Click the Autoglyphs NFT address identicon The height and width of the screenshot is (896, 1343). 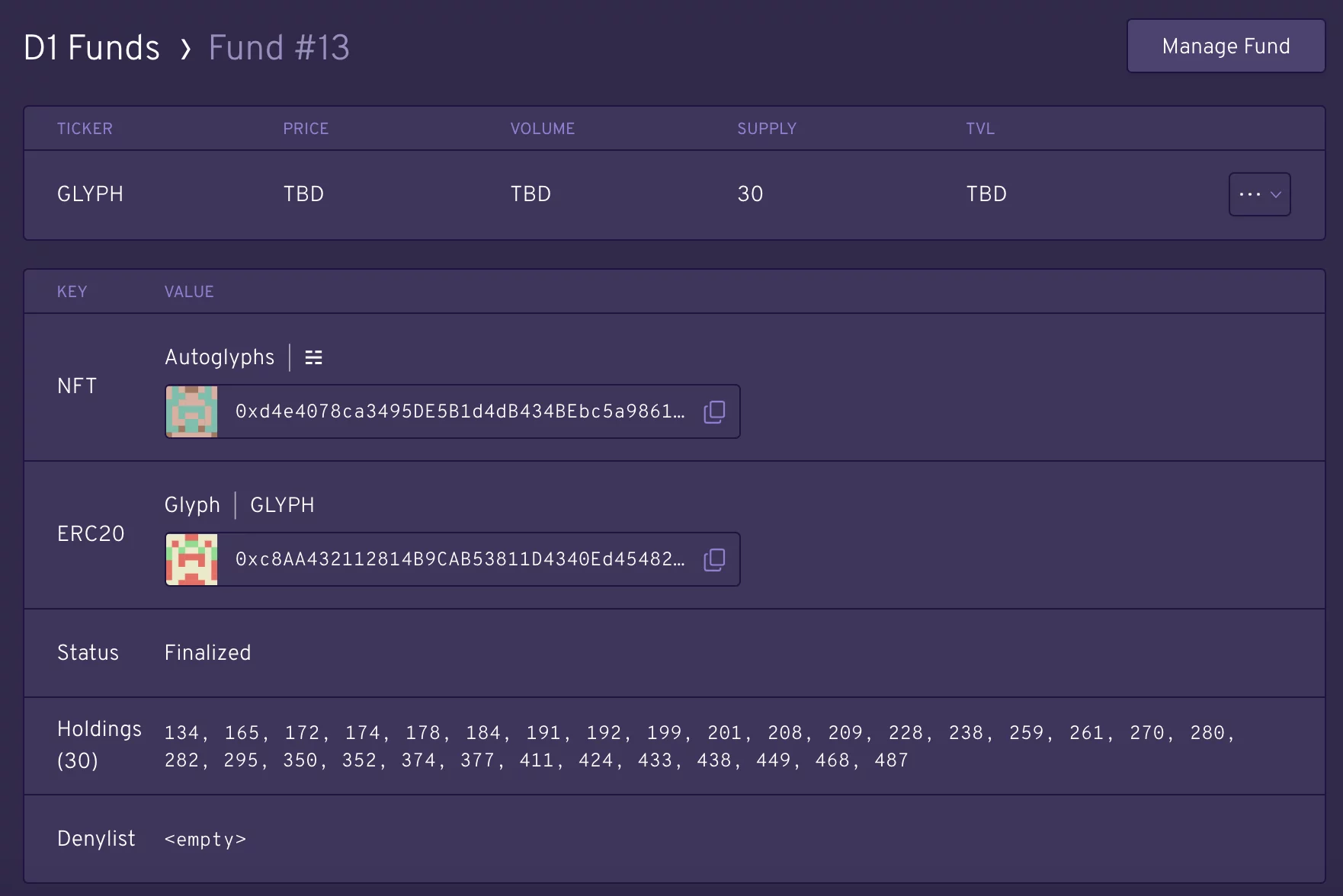[192, 412]
